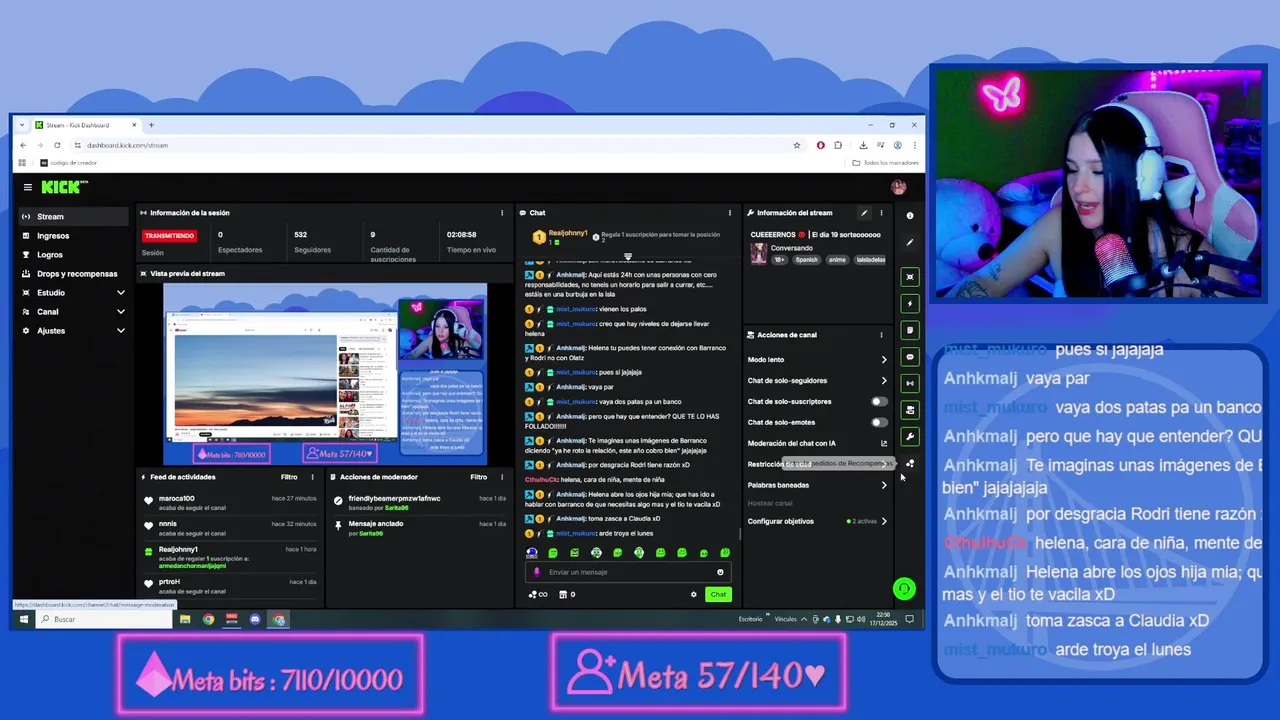Open Windows Start menu
1280x720 pixels.
tap(23, 619)
